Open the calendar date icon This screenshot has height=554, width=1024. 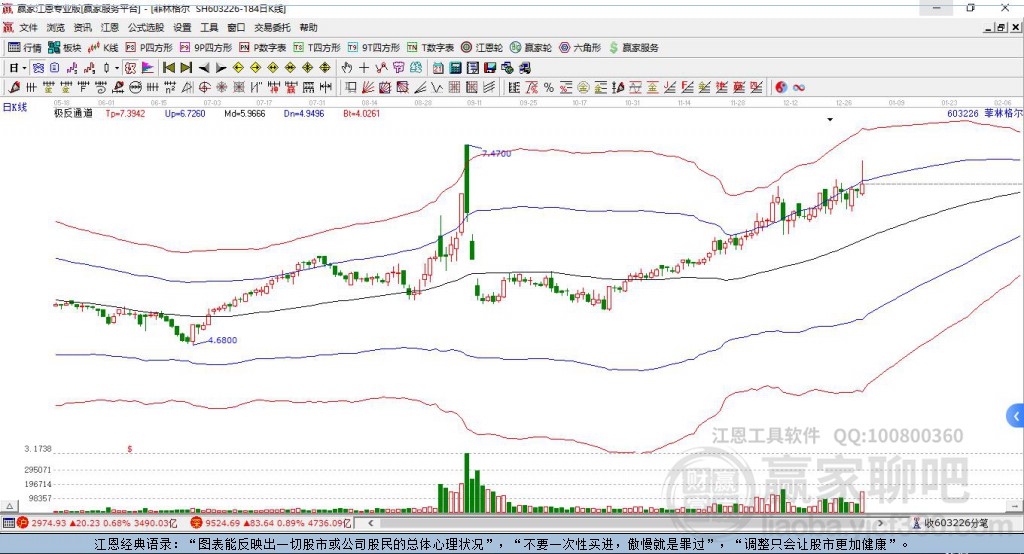point(438,68)
